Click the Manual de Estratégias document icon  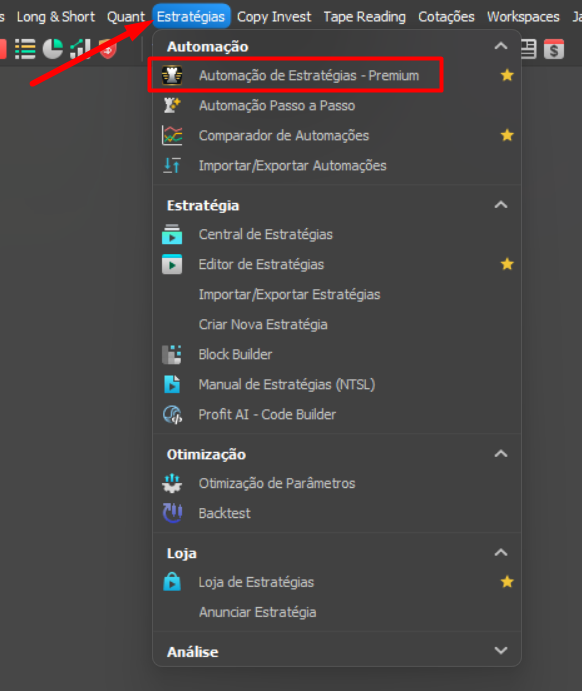pos(172,384)
